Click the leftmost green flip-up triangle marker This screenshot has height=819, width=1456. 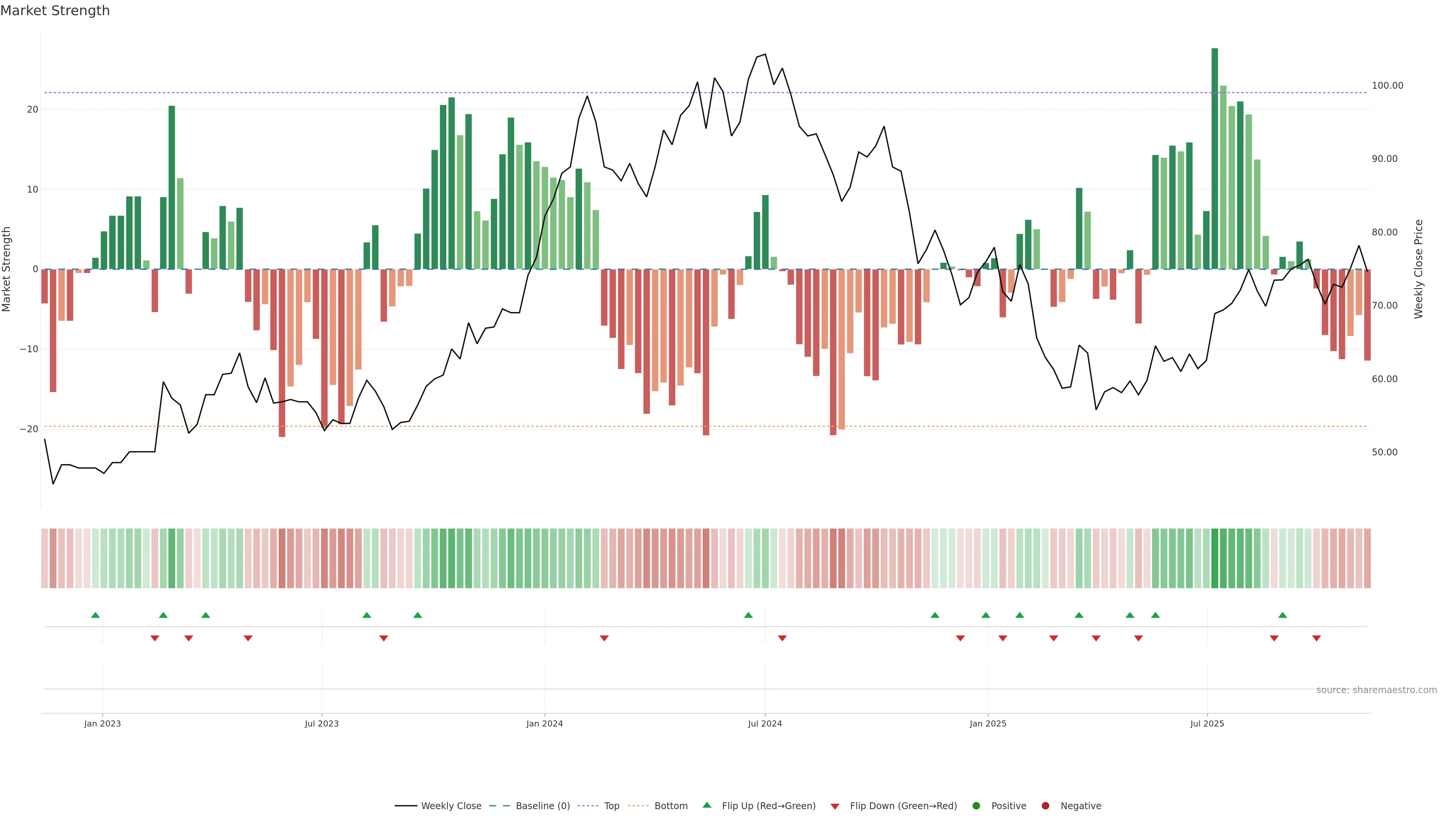coord(96,615)
